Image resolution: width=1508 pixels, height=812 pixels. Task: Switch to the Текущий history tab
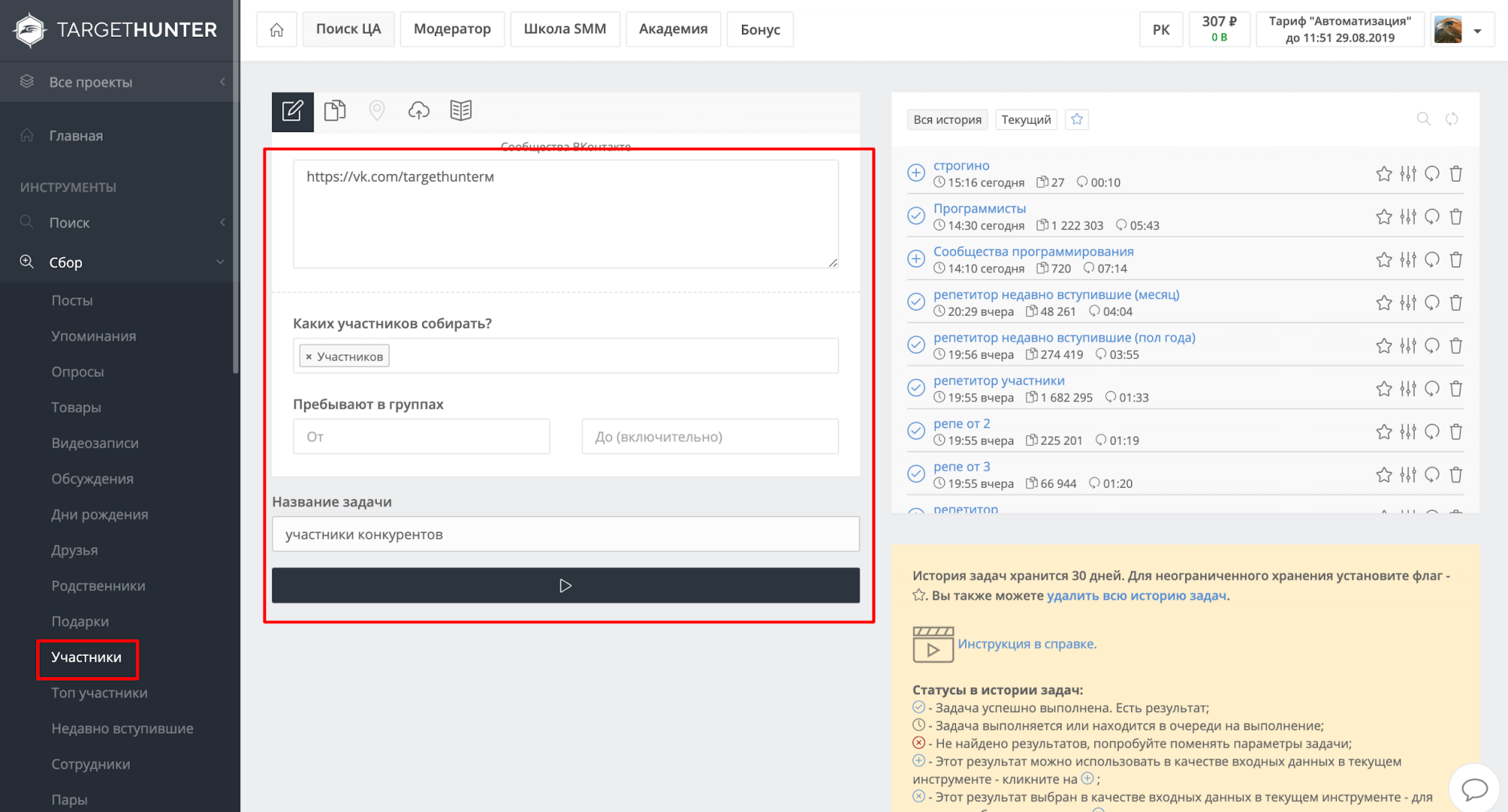pos(1026,119)
